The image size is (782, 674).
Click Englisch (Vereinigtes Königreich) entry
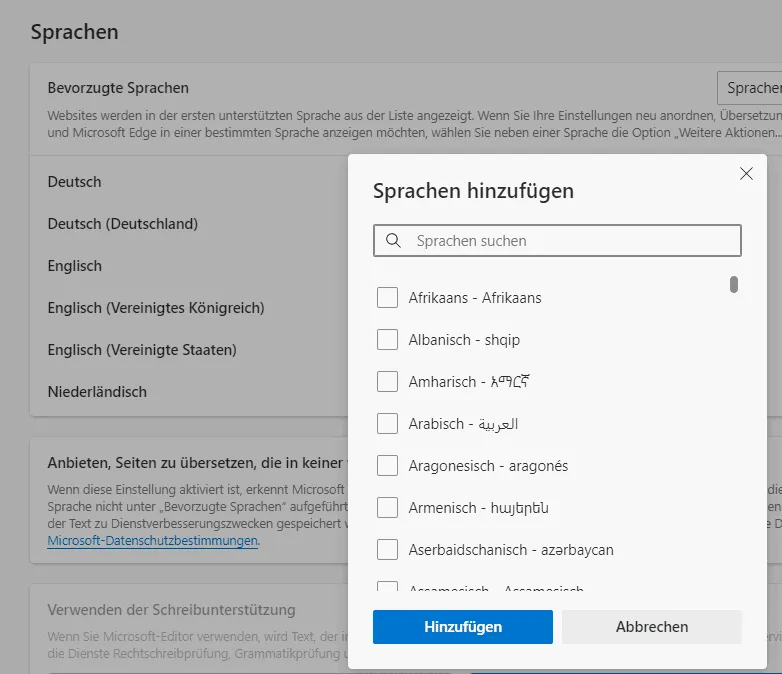click(156, 308)
